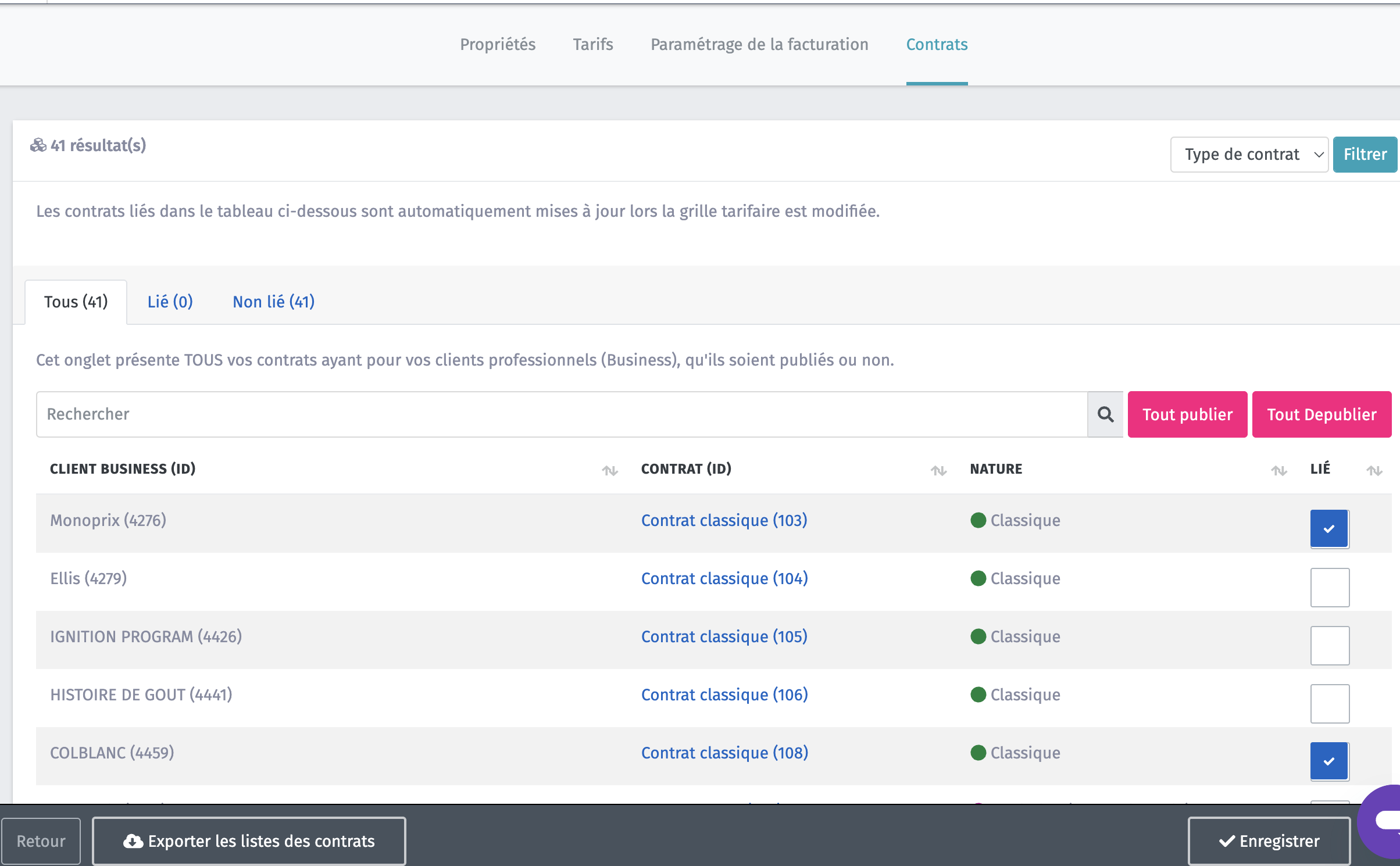Sort by Lié column arrows
1400x866 pixels.
click(x=1374, y=470)
